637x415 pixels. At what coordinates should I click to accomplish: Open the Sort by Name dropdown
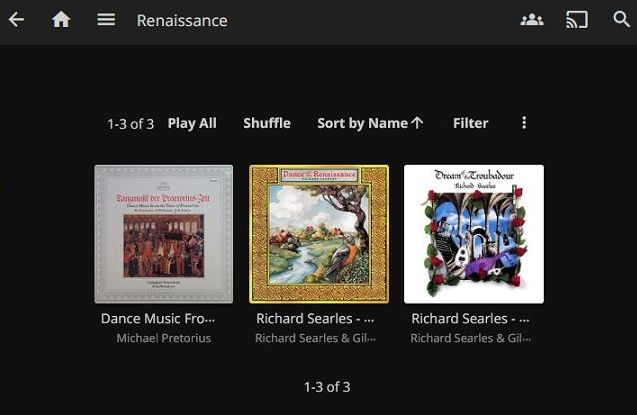pos(363,123)
